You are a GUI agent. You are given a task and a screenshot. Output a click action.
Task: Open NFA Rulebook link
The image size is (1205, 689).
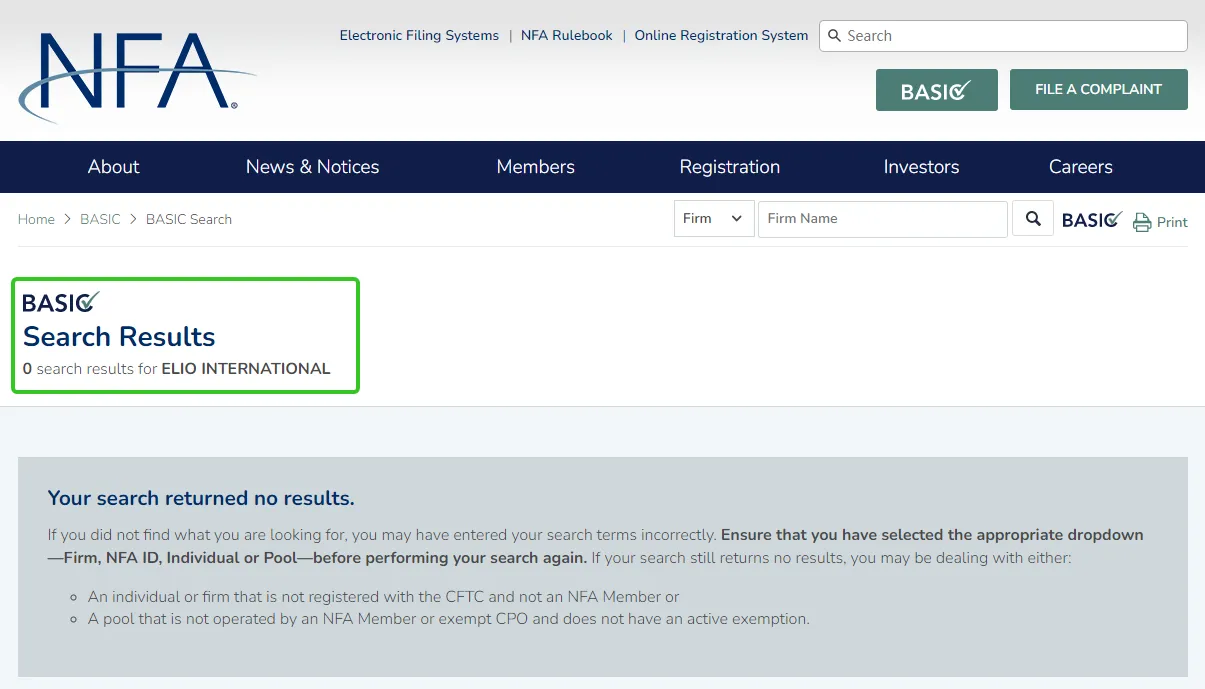tap(567, 35)
